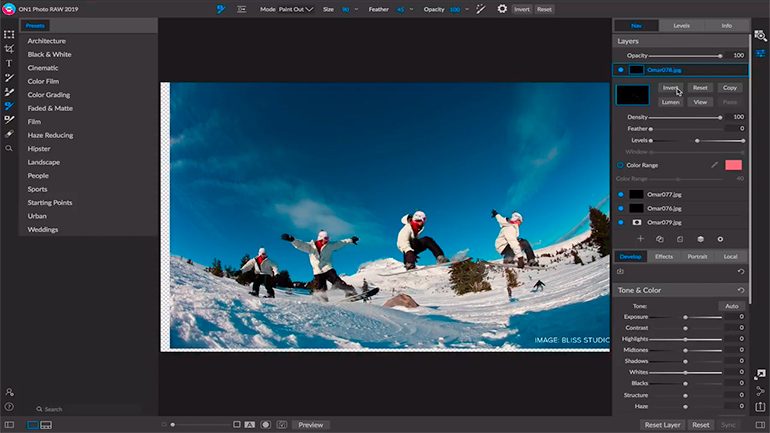The height and width of the screenshot is (433, 770).
Task: Activate the Zoom magnifier tool
Action: pos(9,148)
